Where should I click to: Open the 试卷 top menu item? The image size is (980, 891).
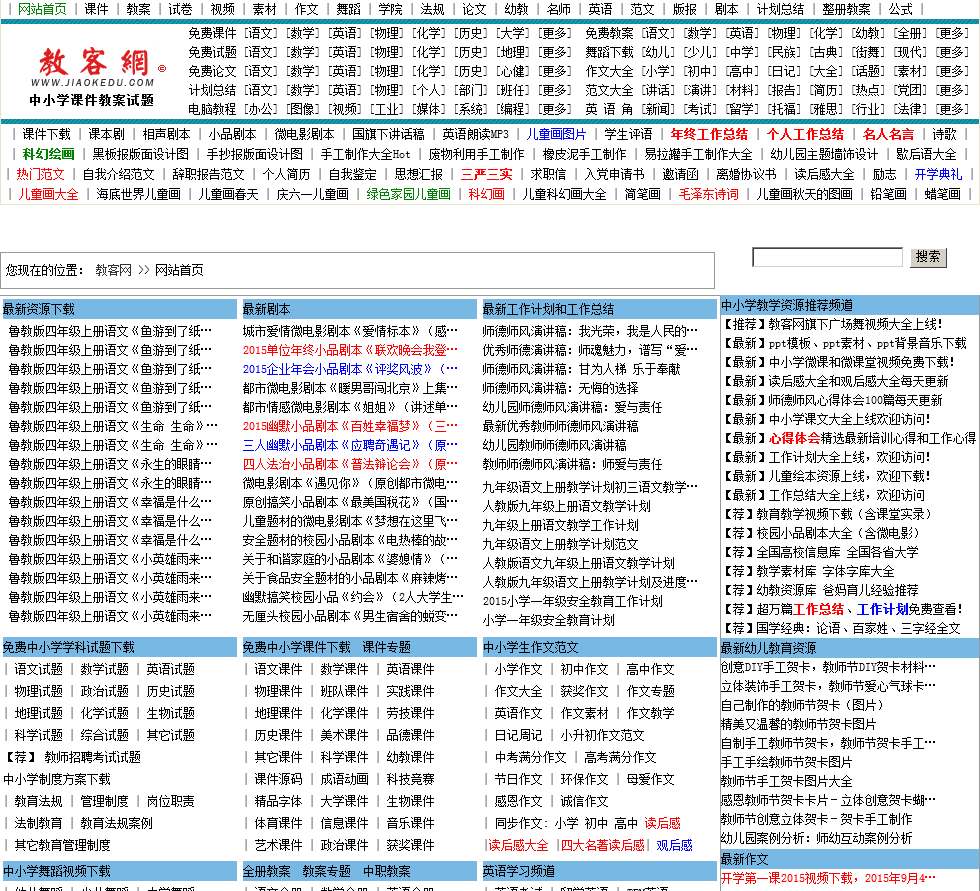pos(180,9)
